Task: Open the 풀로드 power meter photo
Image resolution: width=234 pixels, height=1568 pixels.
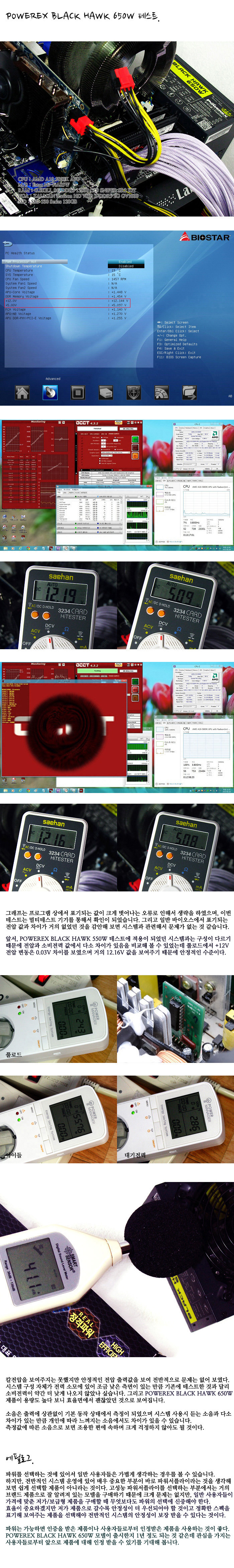Action: pyautogui.click(x=58, y=1020)
